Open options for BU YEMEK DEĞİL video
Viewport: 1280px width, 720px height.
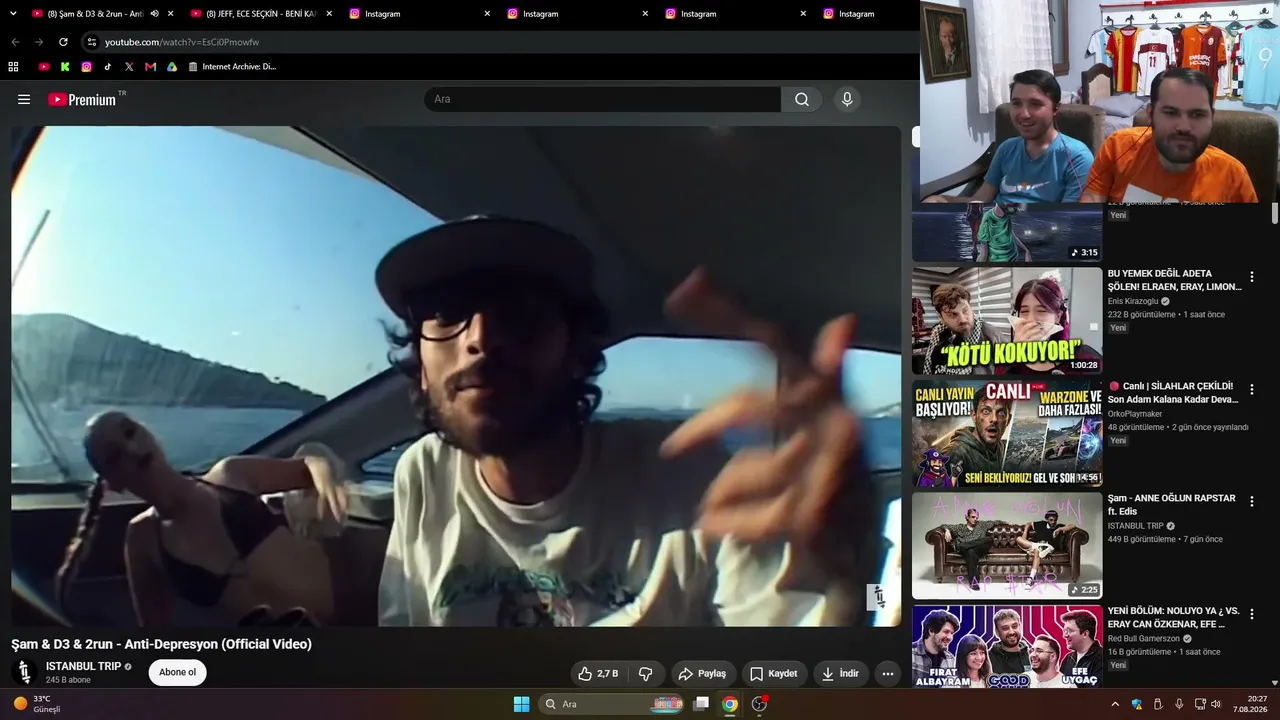click(1251, 277)
